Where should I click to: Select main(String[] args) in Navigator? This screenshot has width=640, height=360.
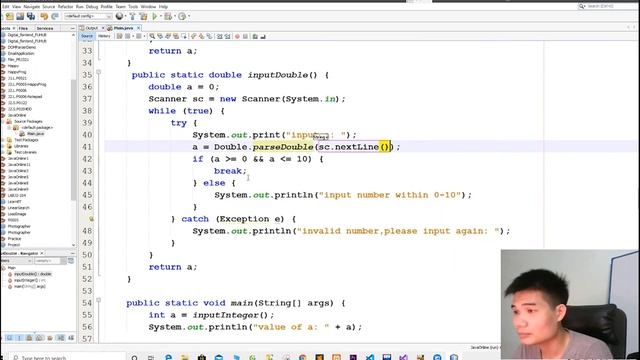point(30,287)
